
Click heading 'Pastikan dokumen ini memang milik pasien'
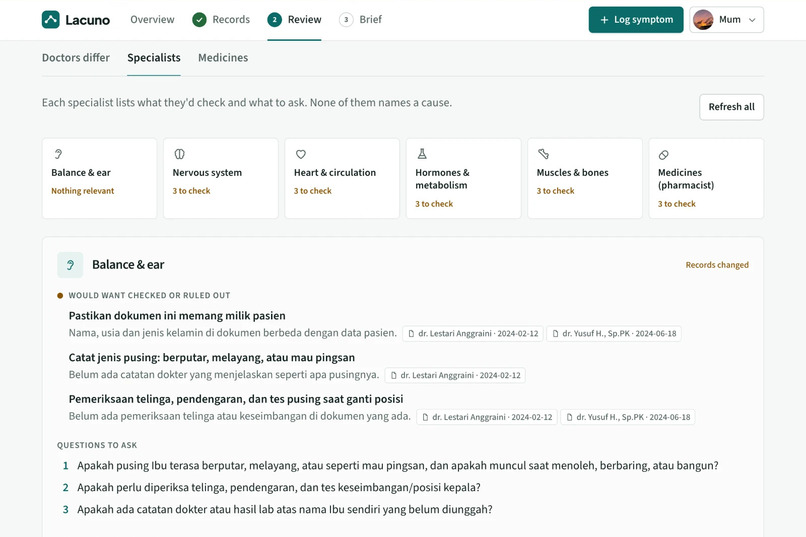(177, 316)
